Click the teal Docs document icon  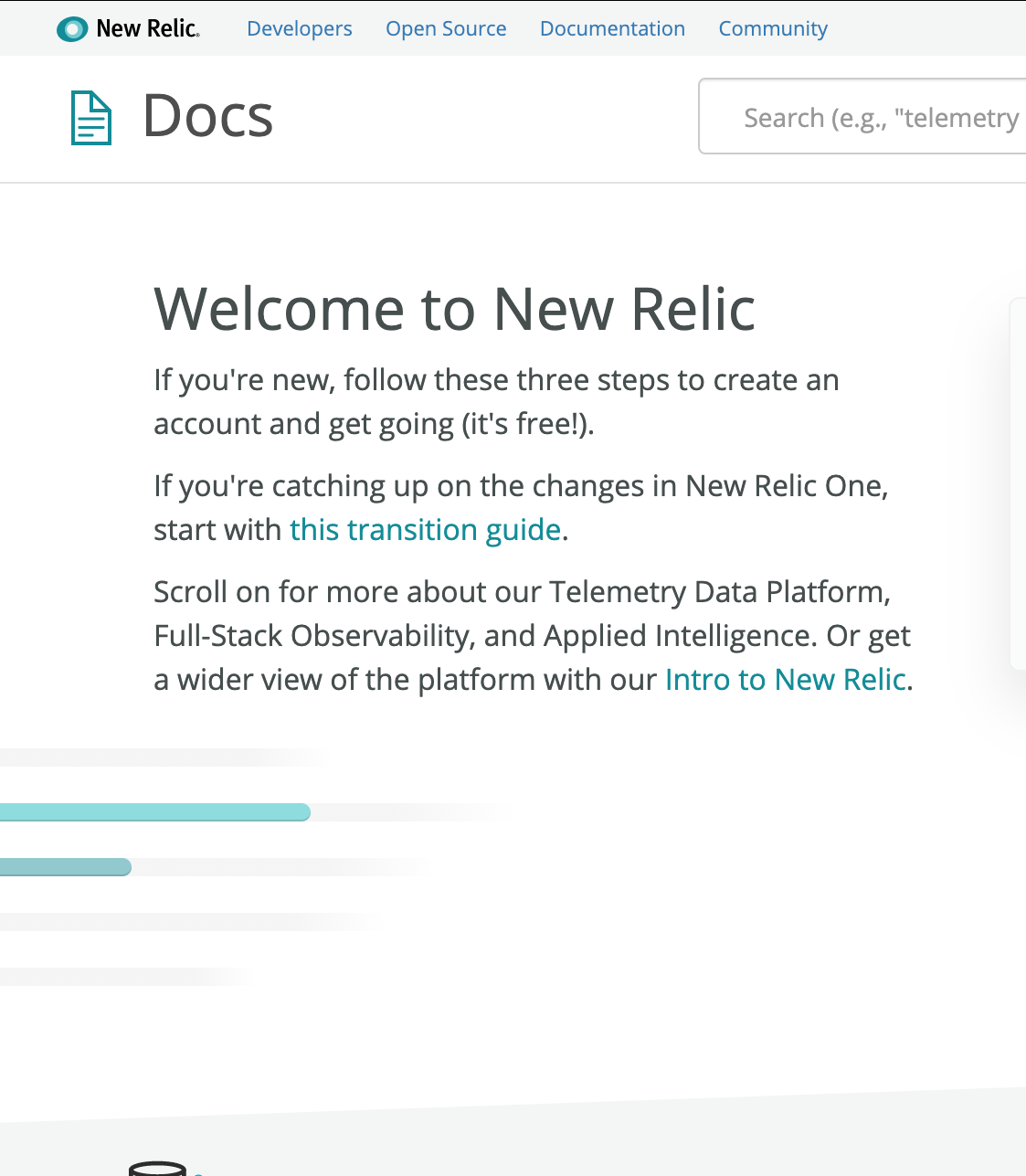(x=91, y=118)
